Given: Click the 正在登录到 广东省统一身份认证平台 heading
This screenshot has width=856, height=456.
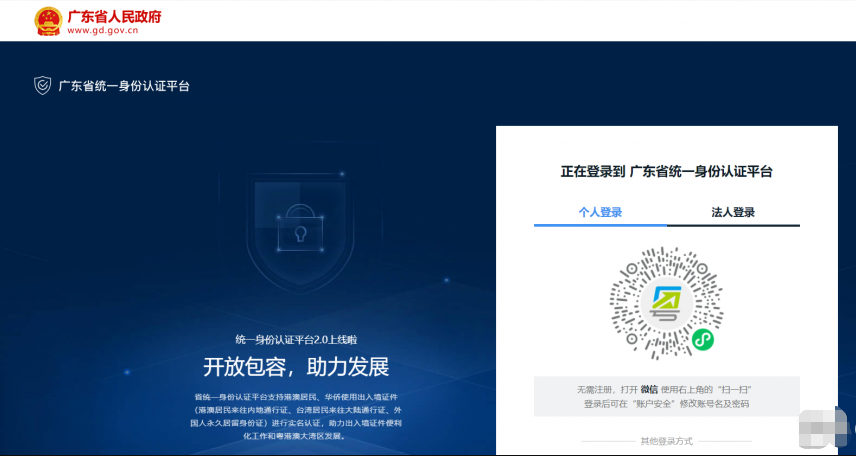Looking at the screenshot, I should pos(667,171).
